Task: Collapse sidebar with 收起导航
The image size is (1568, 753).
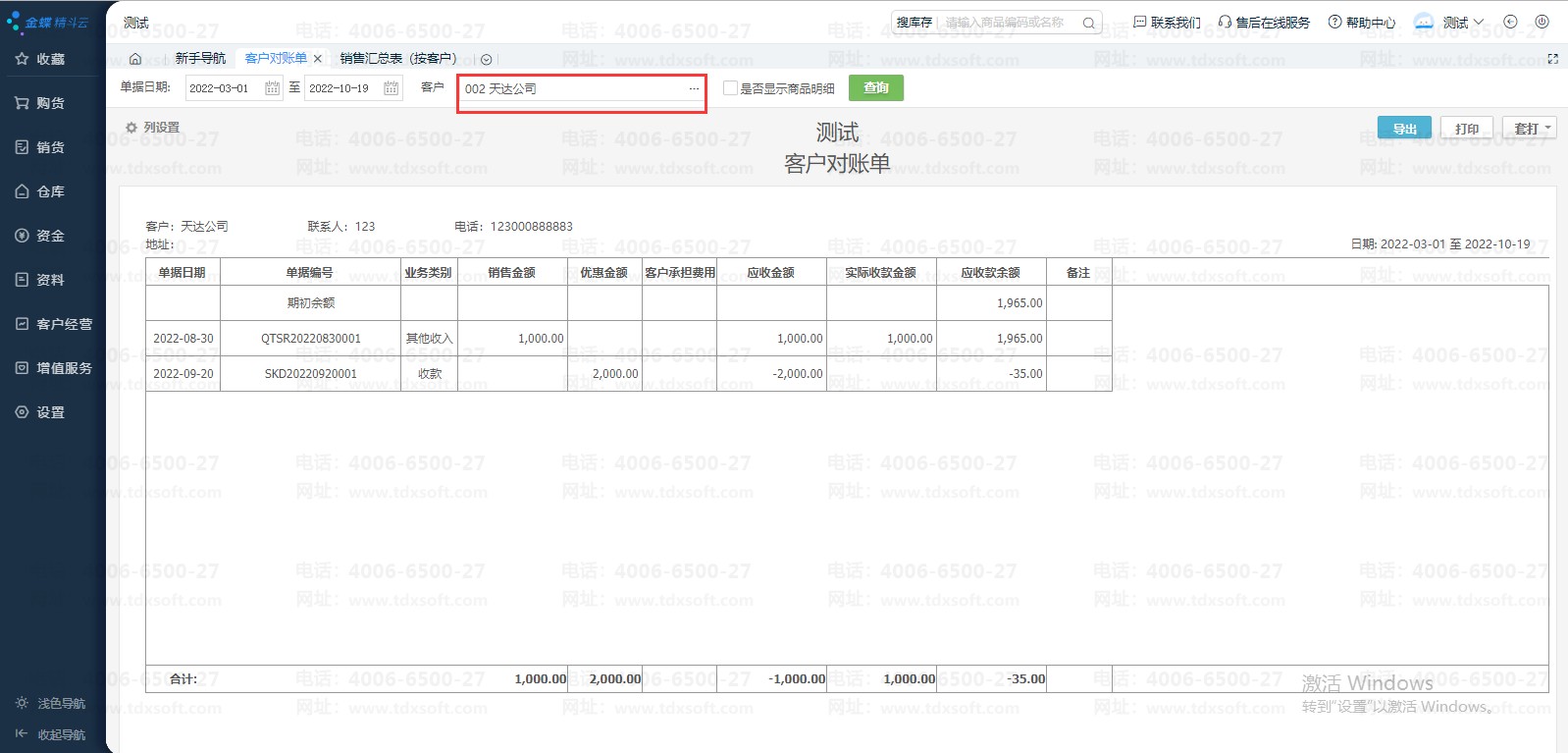Action: [51, 734]
